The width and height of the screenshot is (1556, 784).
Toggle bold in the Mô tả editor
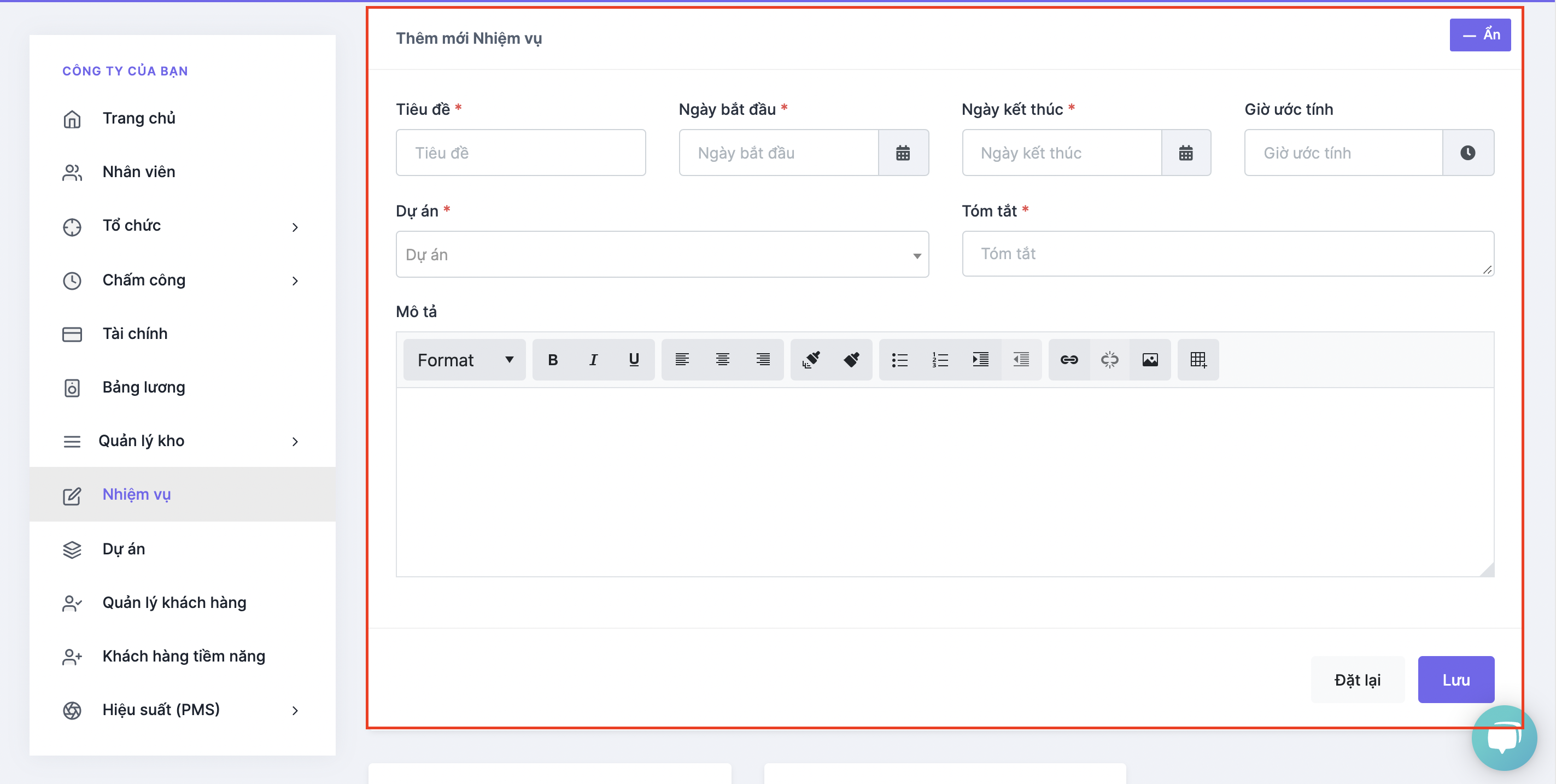coord(553,360)
